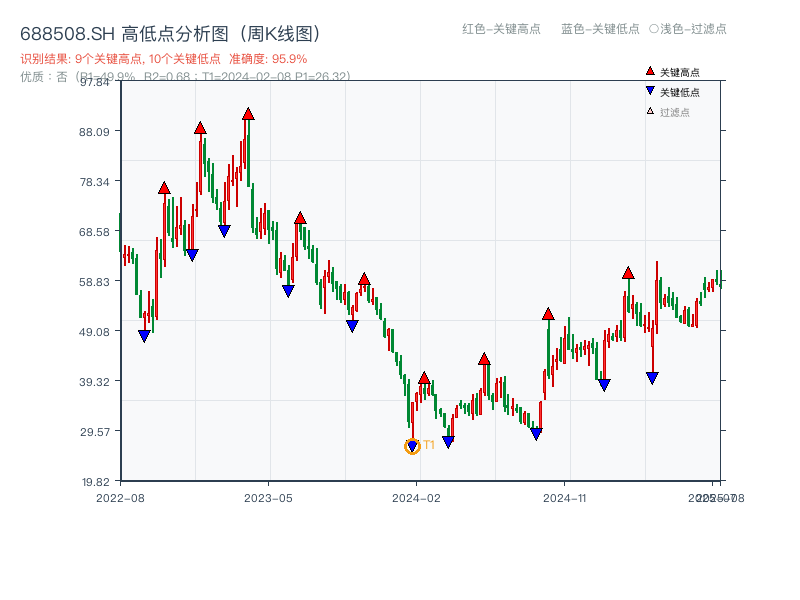Select the rightmost red triangle near 58.83

pyautogui.click(x=628, y=273)
